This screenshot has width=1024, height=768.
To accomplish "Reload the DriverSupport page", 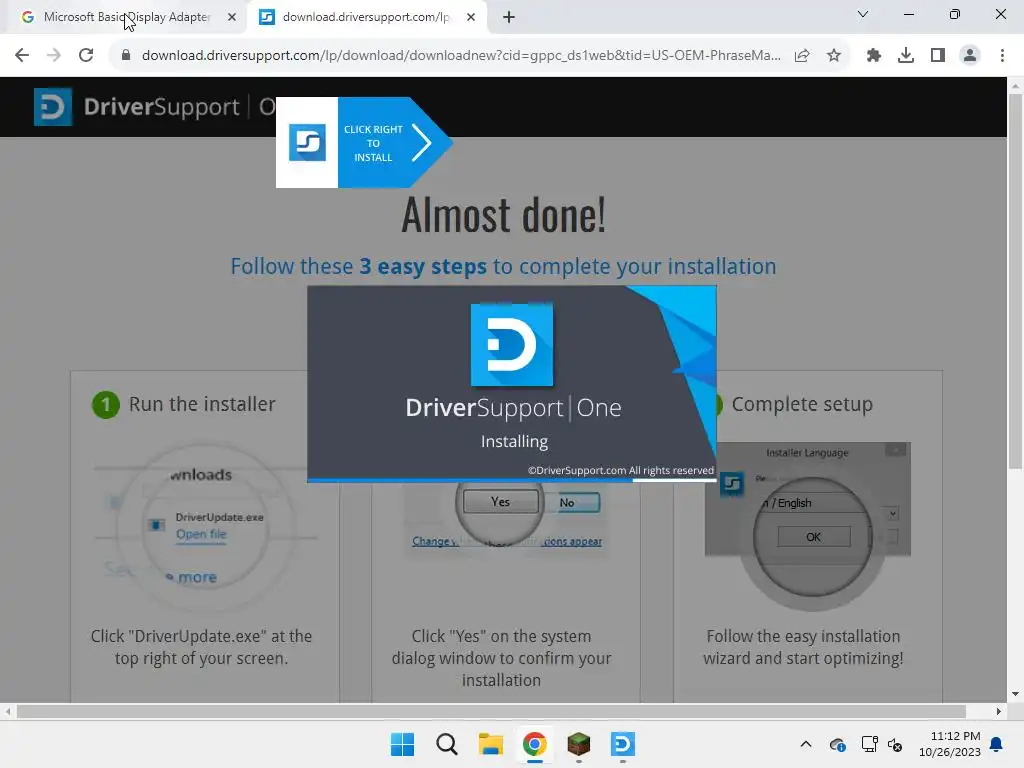I will pyautogui.click(x=86, y=56).
